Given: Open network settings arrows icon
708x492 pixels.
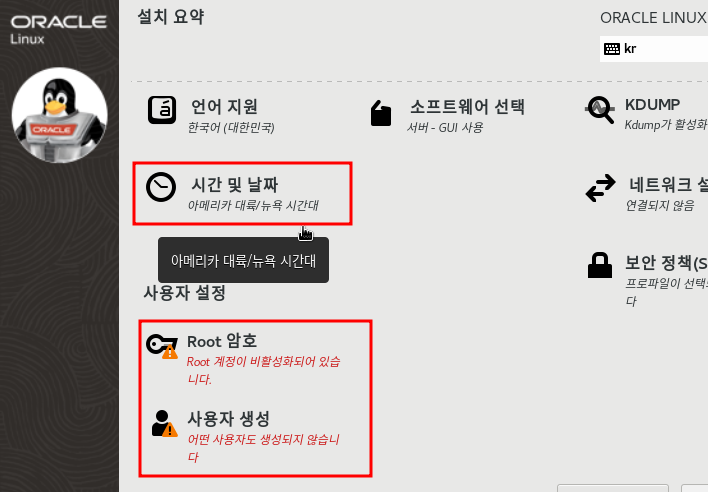Looking at the screenshot, I should tap(600, 188).
